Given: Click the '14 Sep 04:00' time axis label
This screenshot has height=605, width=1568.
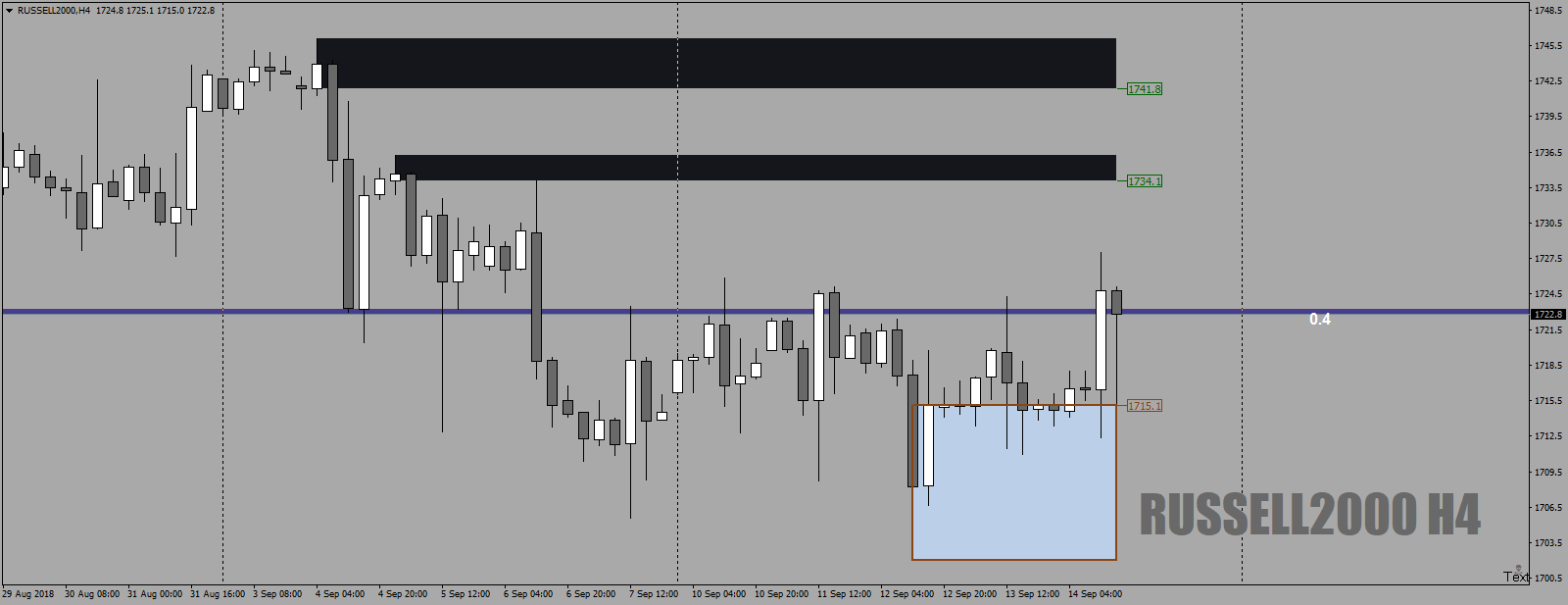Looking at the screenshot, I should coord(1095,594).
